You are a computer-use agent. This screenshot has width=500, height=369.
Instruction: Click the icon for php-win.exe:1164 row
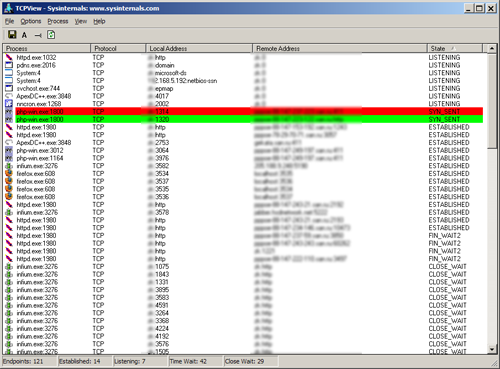(x=9, y=158)
